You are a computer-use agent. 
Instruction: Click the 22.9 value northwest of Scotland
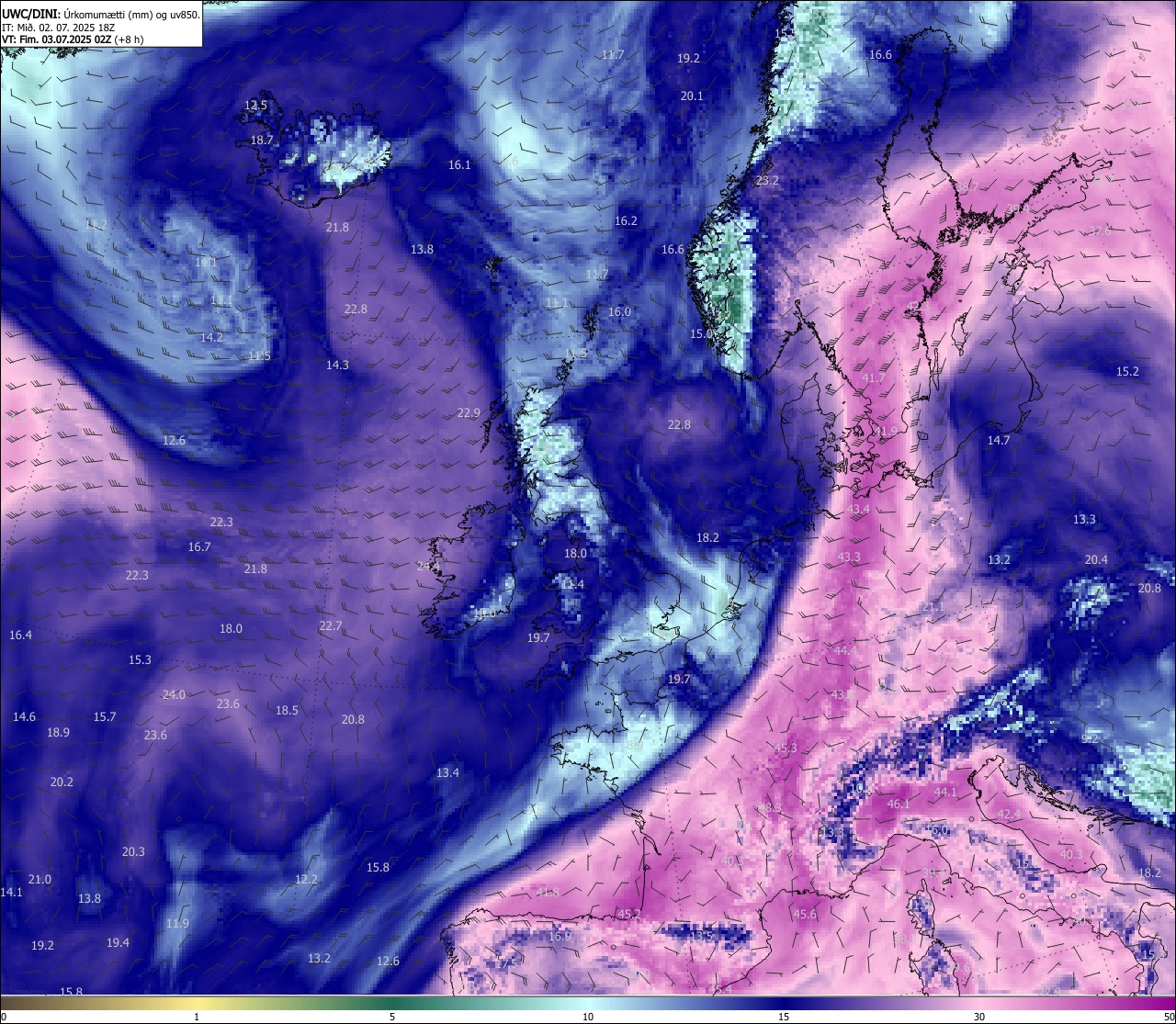469,413
